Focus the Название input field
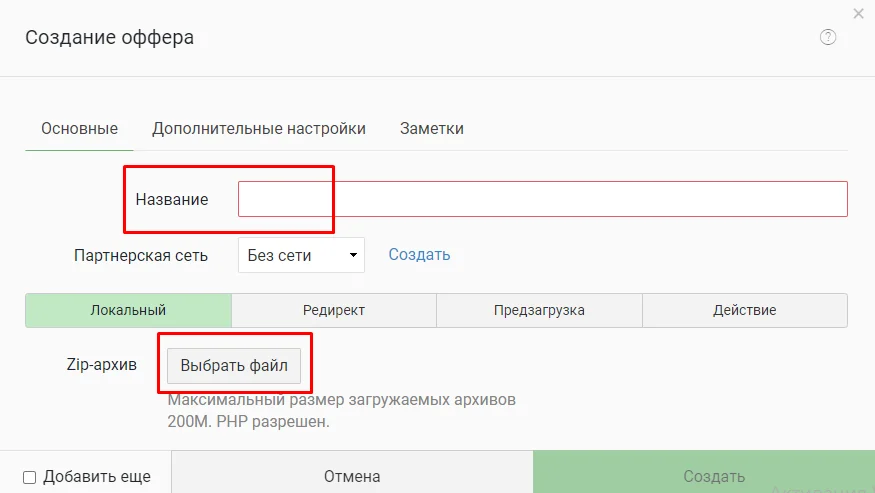This screenshot has height=493, width=875. (x=542, y=199)
